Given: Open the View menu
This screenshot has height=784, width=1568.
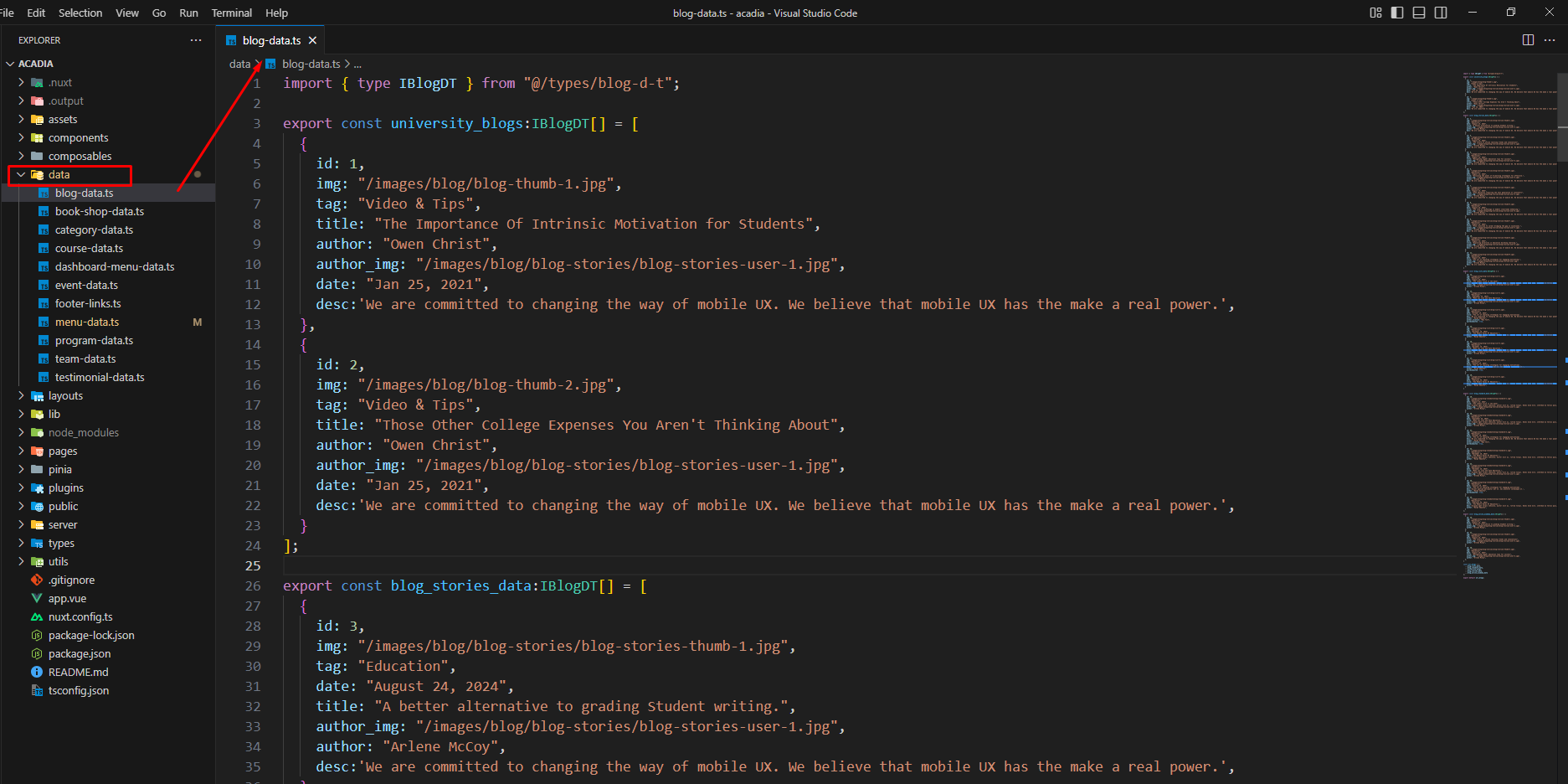Looking at the screenshot, I should (127, 13).
